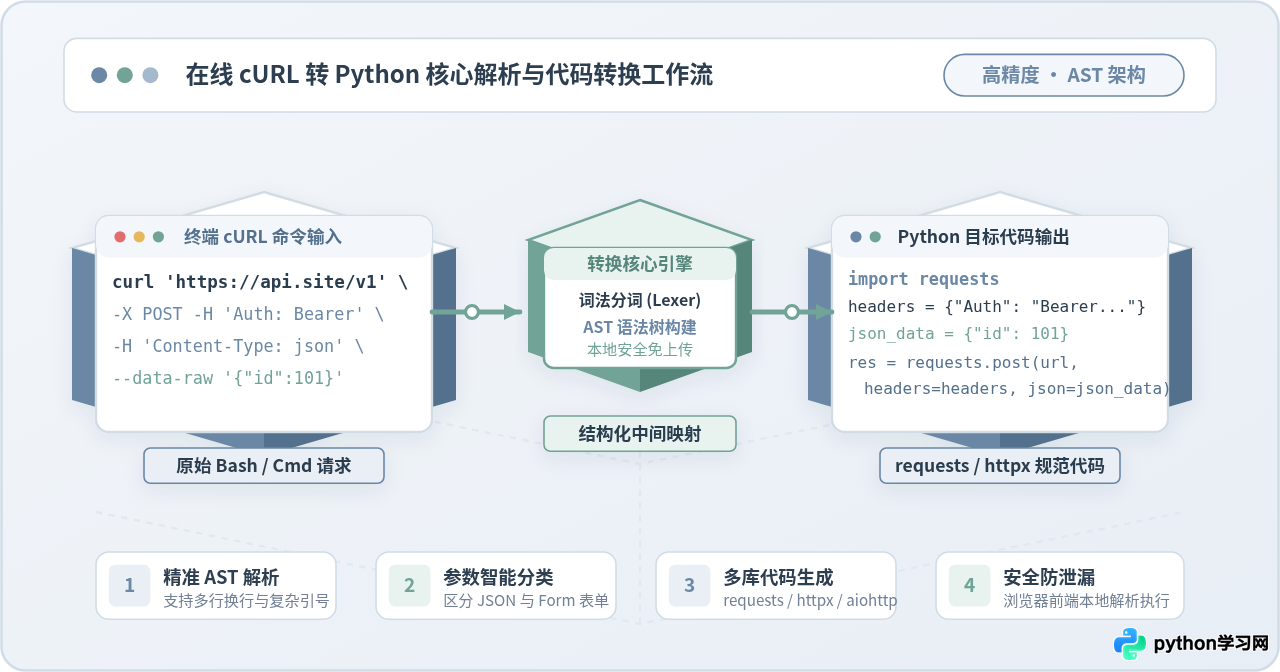The image size is (1280, 672).
Task: Click the blue dot in the title bar
Action: (99, 75)
